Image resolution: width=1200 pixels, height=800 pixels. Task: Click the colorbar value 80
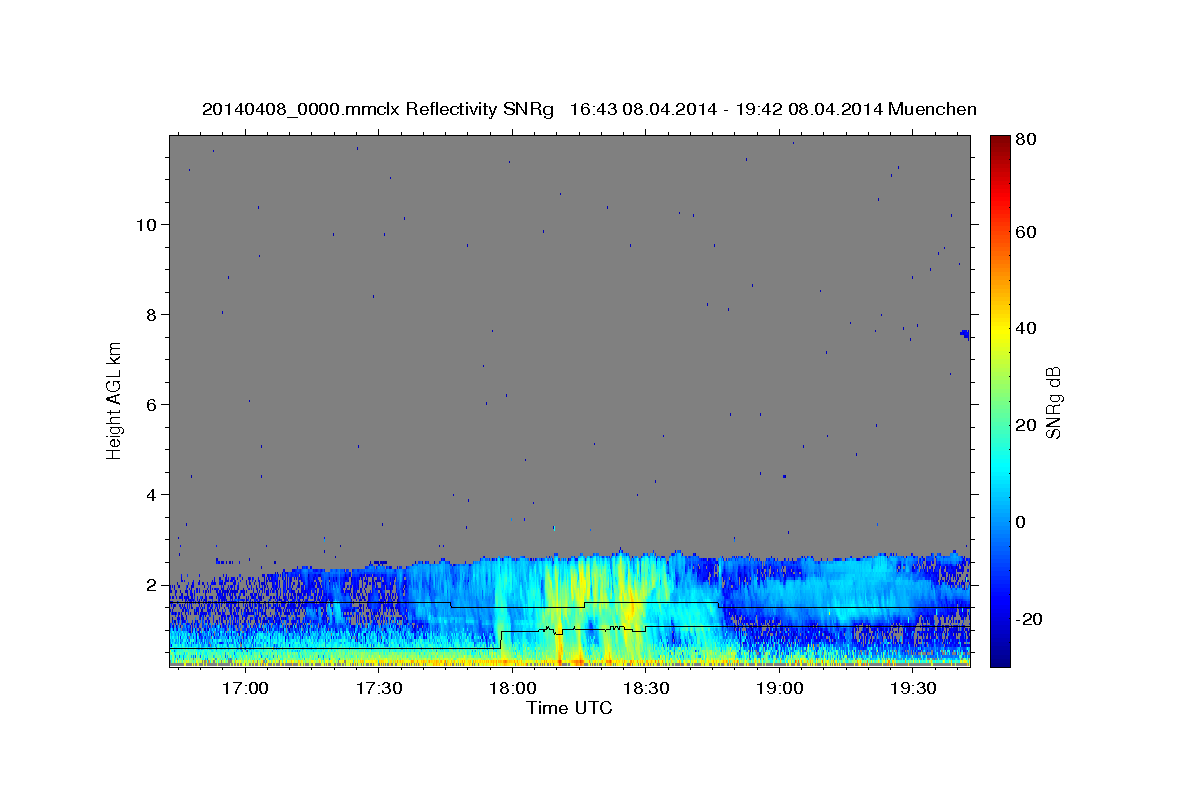coord(1028,140)
